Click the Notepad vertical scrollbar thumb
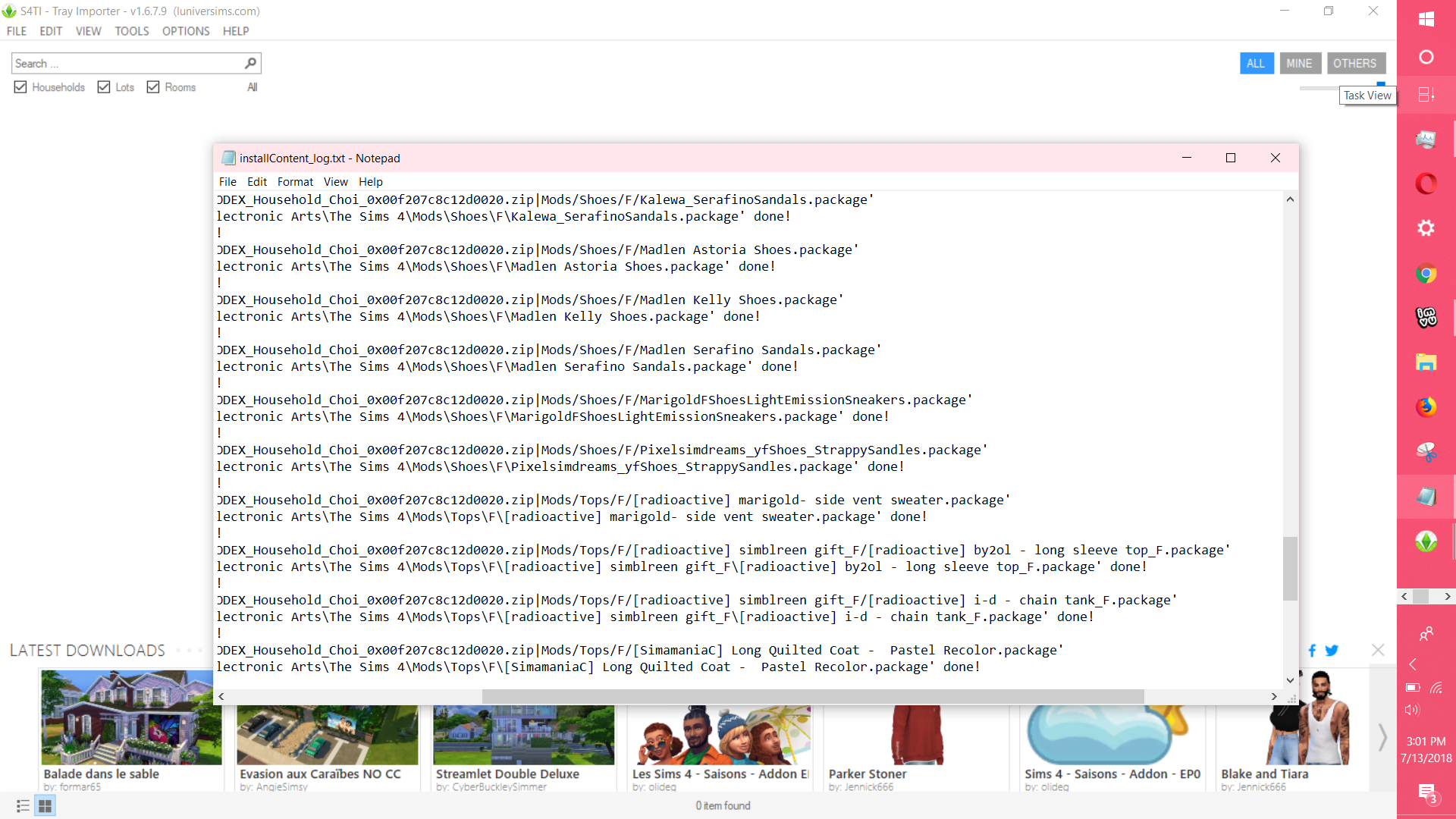 pyautogui.click(x=1290, y=569)
